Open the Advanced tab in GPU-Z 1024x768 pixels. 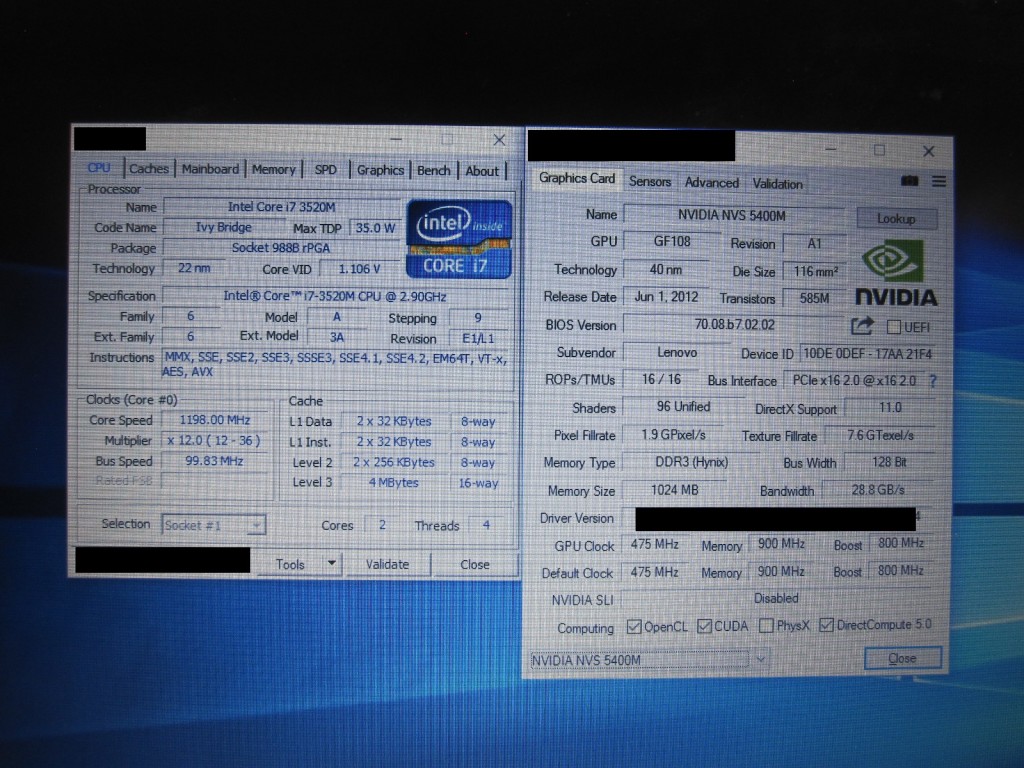(712, 183)
